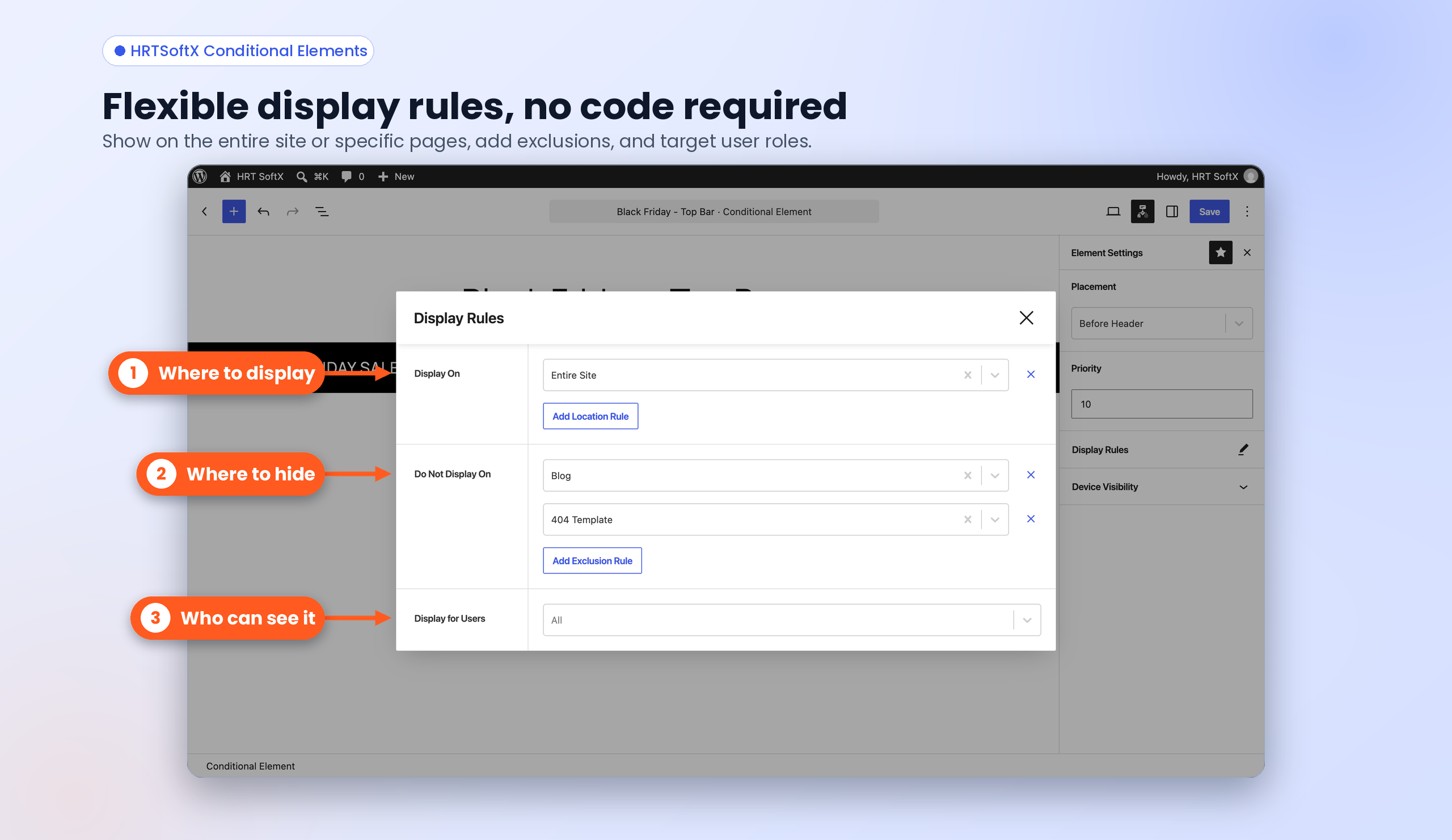Viewport: 1452px width, 840px height.
Task: Remove the 404 Template exclusion rule
Action: [x=1031, y=519]
